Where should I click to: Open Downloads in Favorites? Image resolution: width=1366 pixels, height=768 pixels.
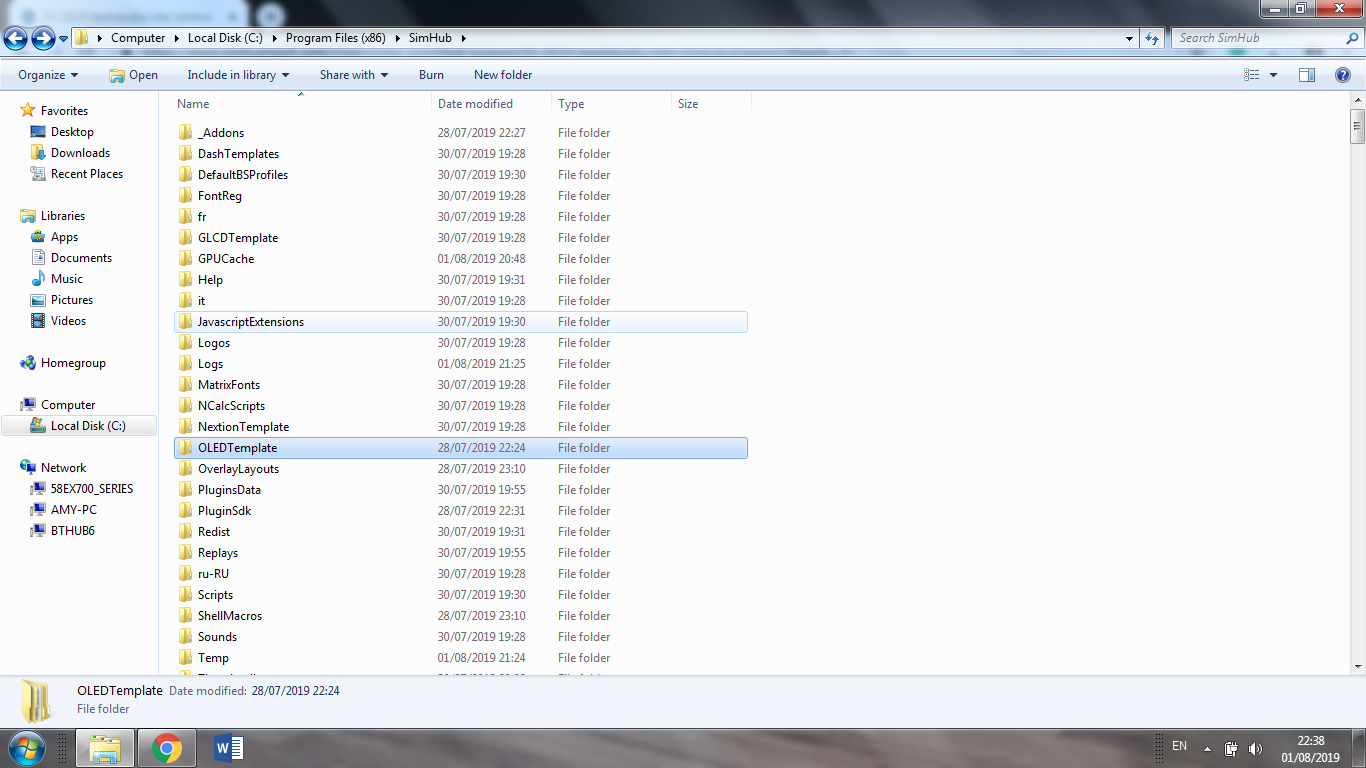point(80,153)
